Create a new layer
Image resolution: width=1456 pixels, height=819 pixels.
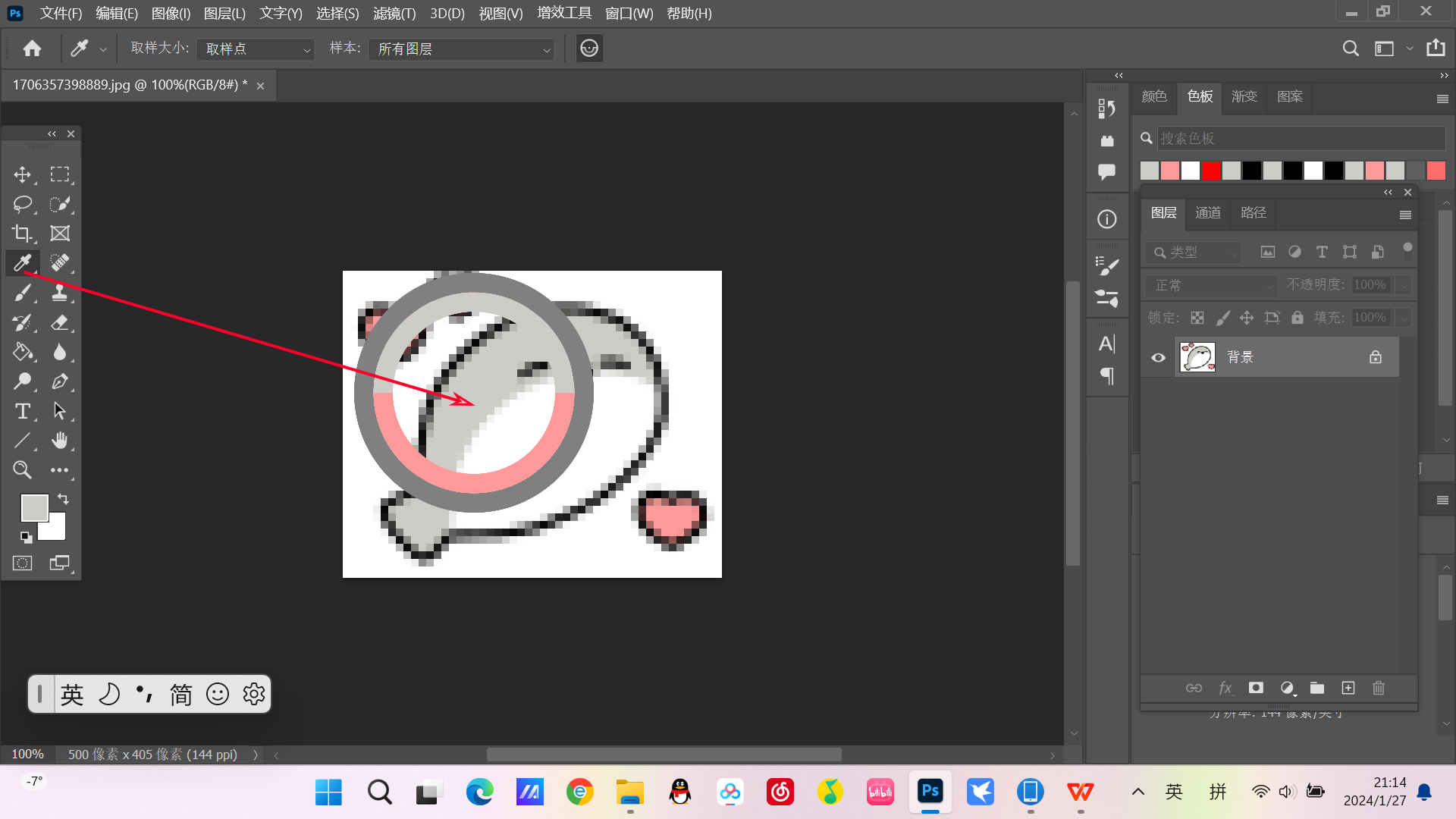coord(1348,688)
